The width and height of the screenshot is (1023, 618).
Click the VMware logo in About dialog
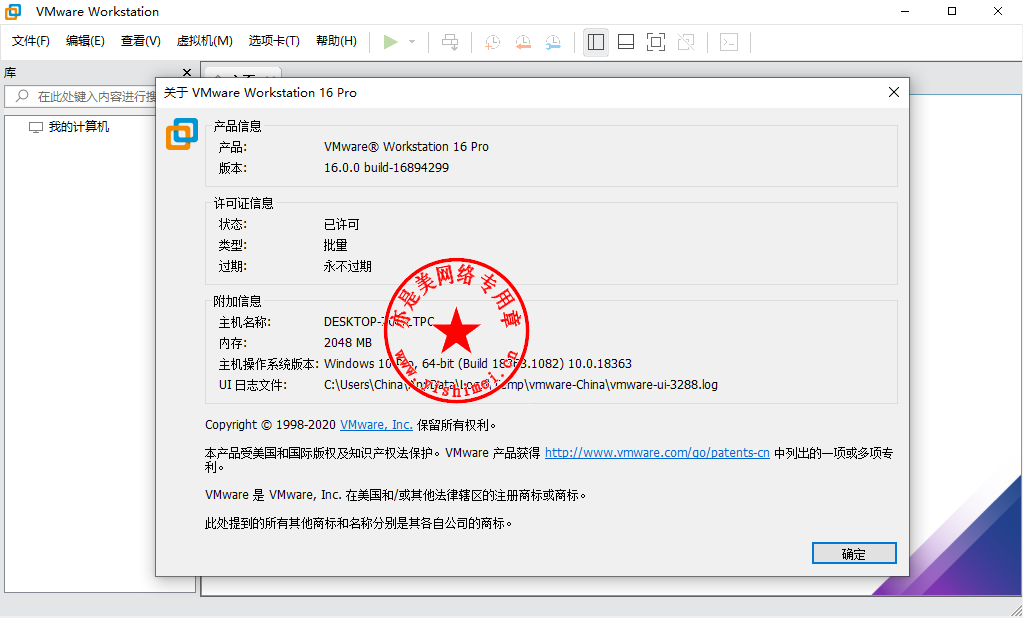click(182, 134)
